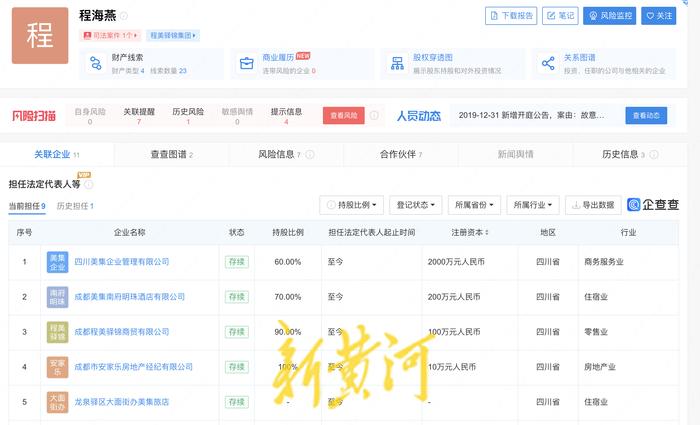The image size is (700, 425).
Task: Click the blue 查看动态 button
Action: (646, 116)
